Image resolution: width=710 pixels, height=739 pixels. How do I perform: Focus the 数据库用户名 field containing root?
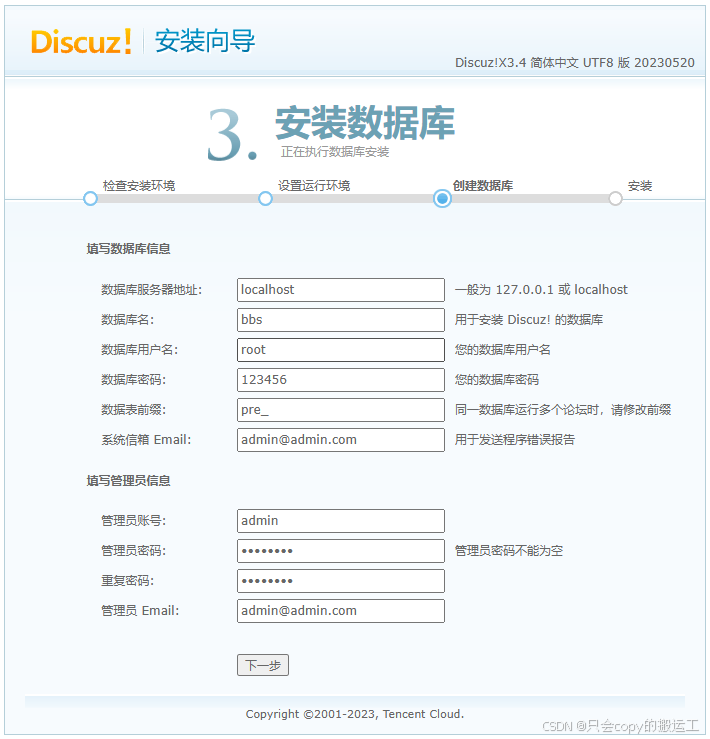point(341,350)
